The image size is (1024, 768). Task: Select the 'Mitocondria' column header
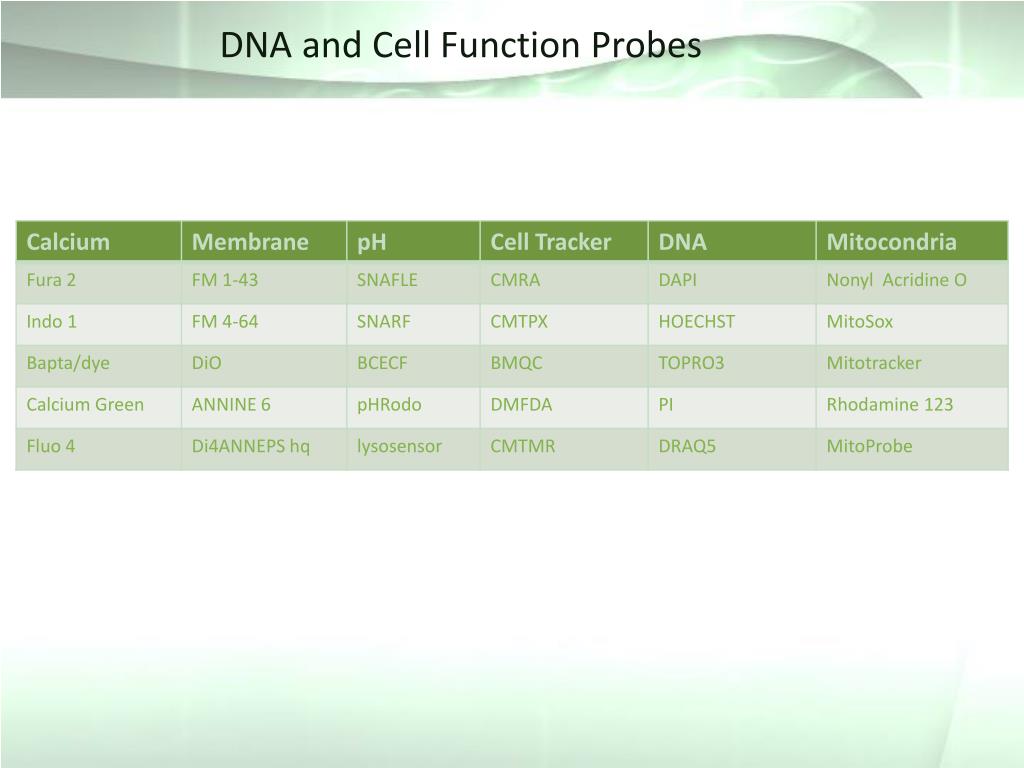tap(912, 242)
